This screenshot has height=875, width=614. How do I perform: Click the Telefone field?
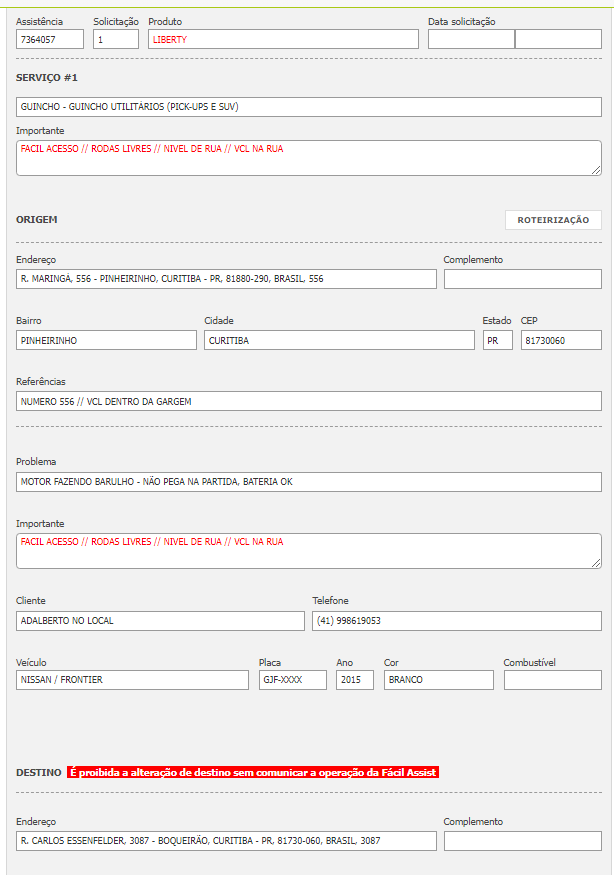[x=457, y=621]
